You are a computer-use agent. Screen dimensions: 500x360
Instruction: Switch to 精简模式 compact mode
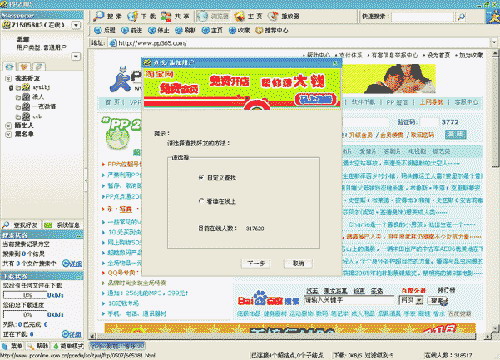pos(69,346)
